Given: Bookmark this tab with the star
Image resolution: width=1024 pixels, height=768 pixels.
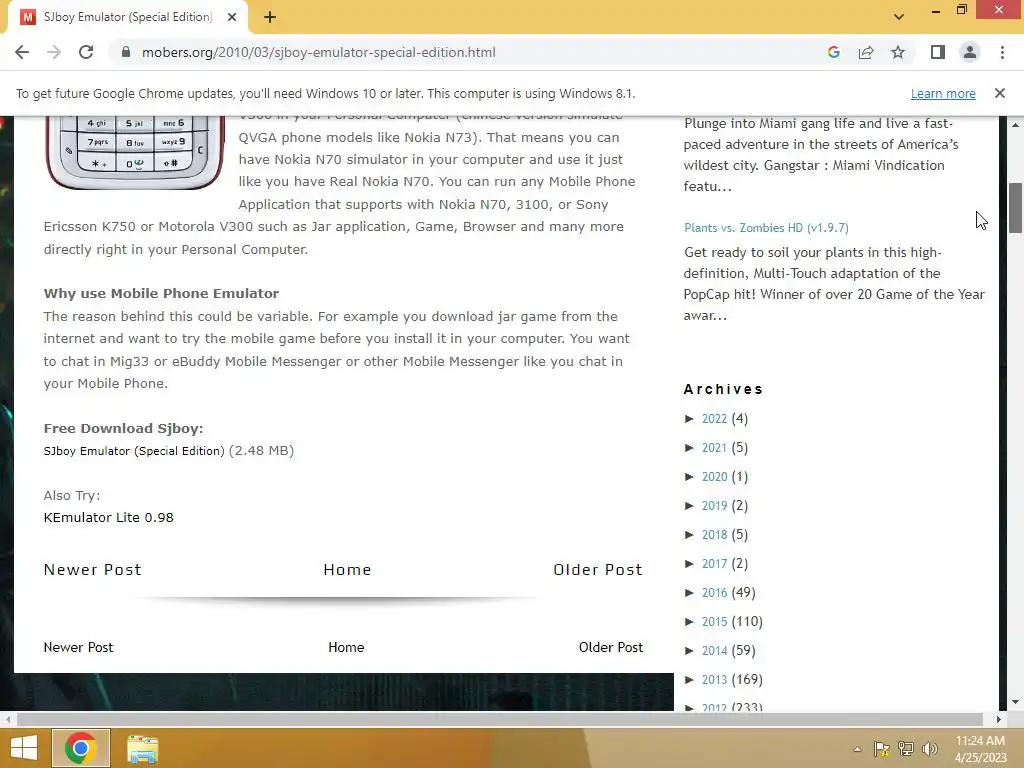Looking at the screenshot, I should pyautogui.click(x=898, y=52).
